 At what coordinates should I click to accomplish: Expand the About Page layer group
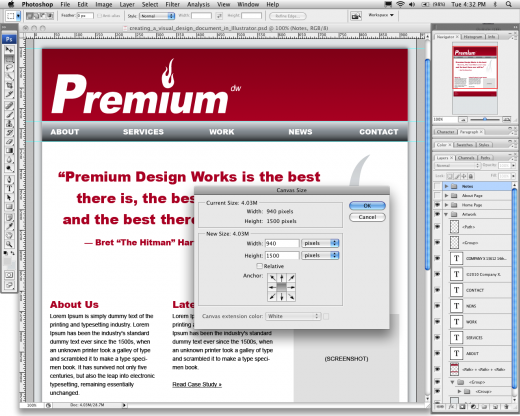(x=446, y=195)
